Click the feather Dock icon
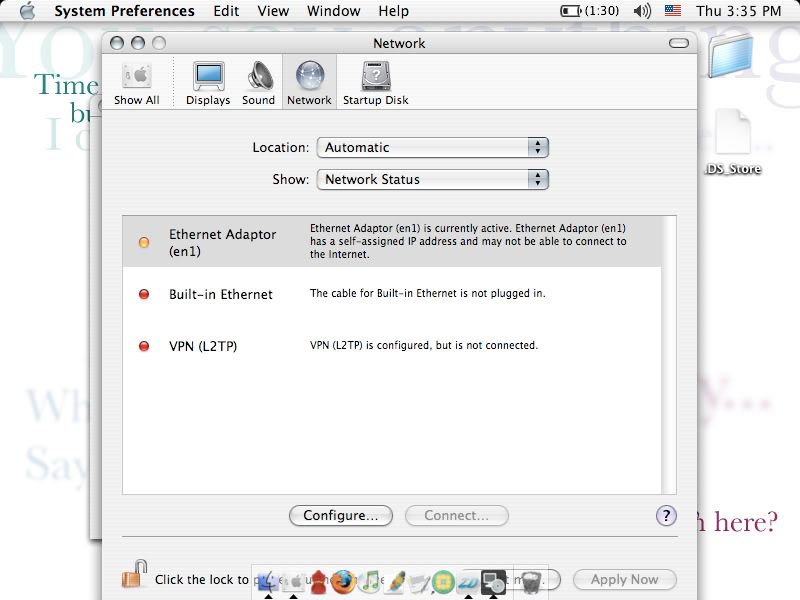The image size is (800, 600). 395,581
